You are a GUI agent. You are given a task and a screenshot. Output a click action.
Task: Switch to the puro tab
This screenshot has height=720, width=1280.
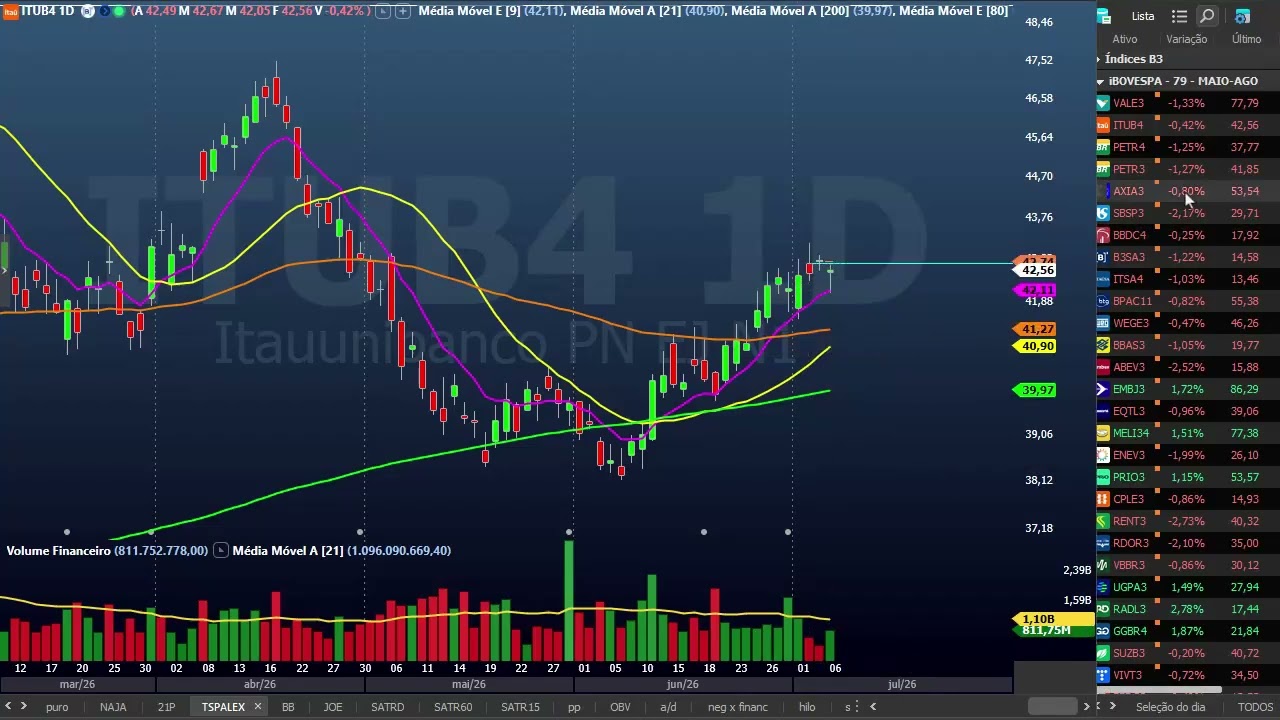pyautogui.click(x=57, y=707)
